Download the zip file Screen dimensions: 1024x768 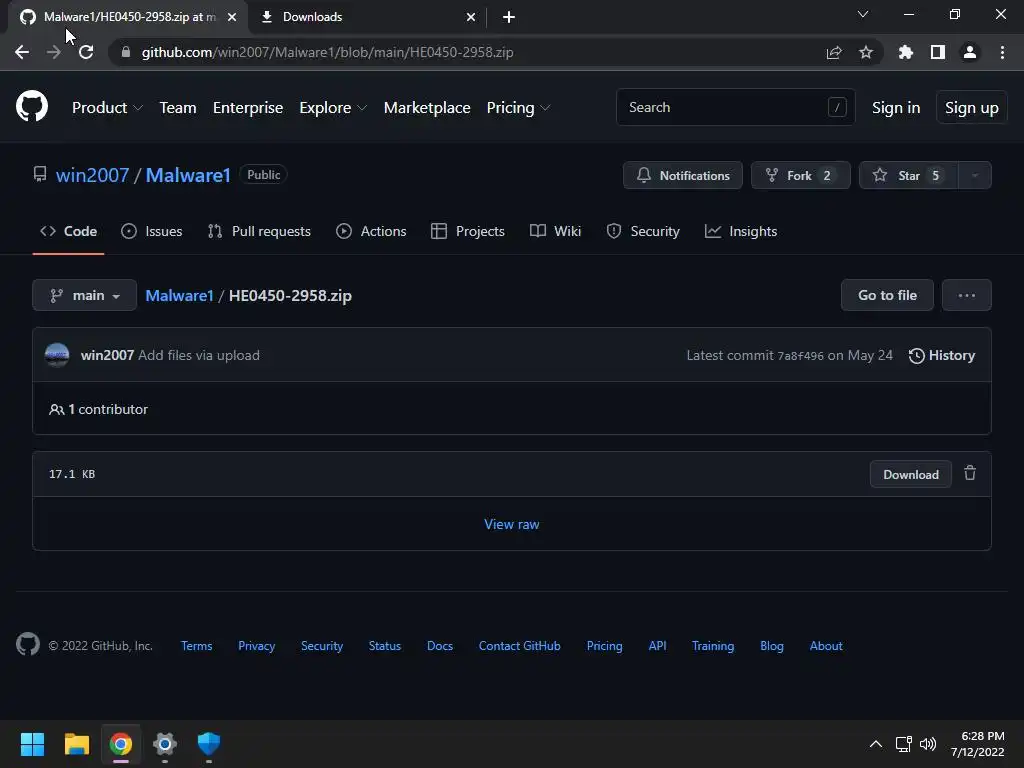[x=910, y=474]
